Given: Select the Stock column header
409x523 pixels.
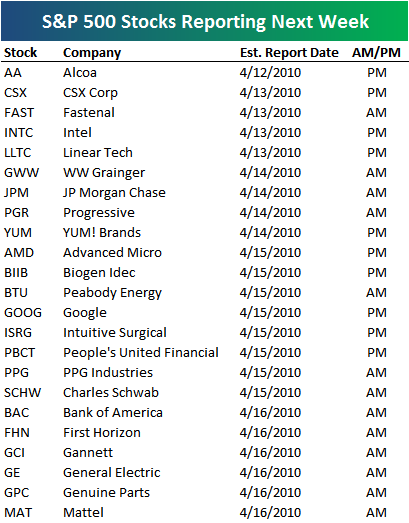Looking at the screenshot, I should [x=20, y=53].
